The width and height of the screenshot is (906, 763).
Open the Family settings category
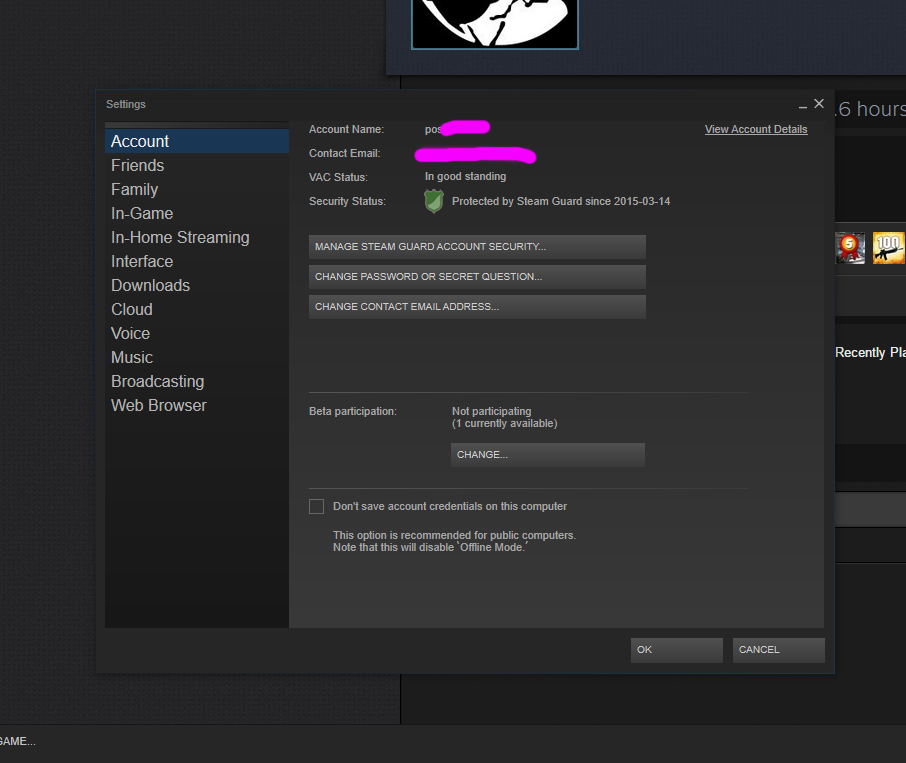(x=197, y=189)
